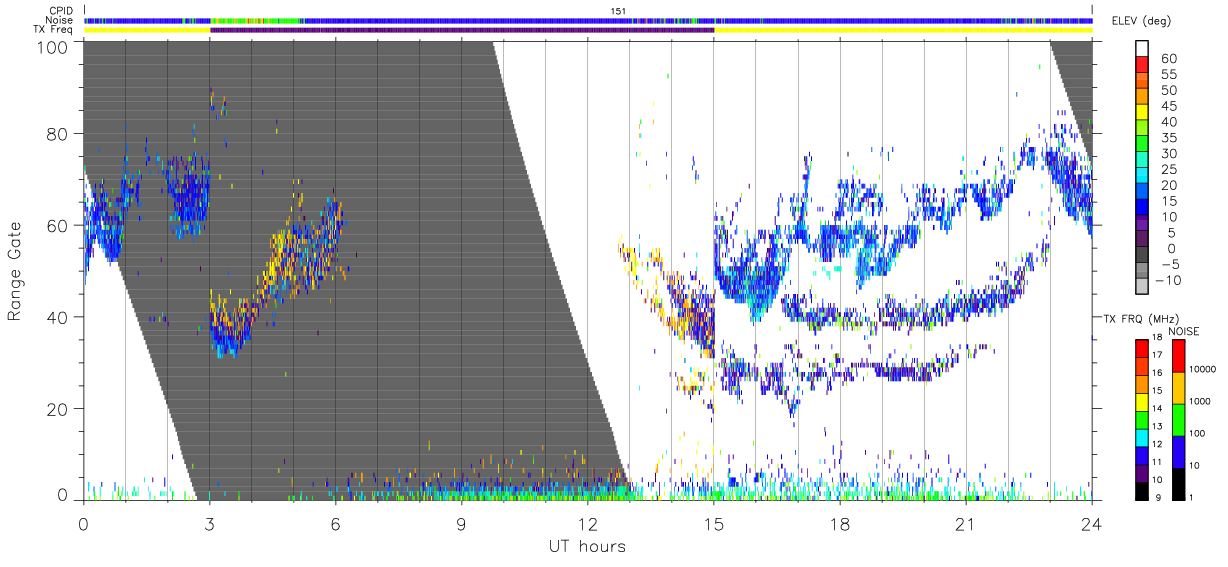The width and height of the screenshot is (1228, 567).
Task: Click the NOISE legend title
Action: pos(1184,330)
